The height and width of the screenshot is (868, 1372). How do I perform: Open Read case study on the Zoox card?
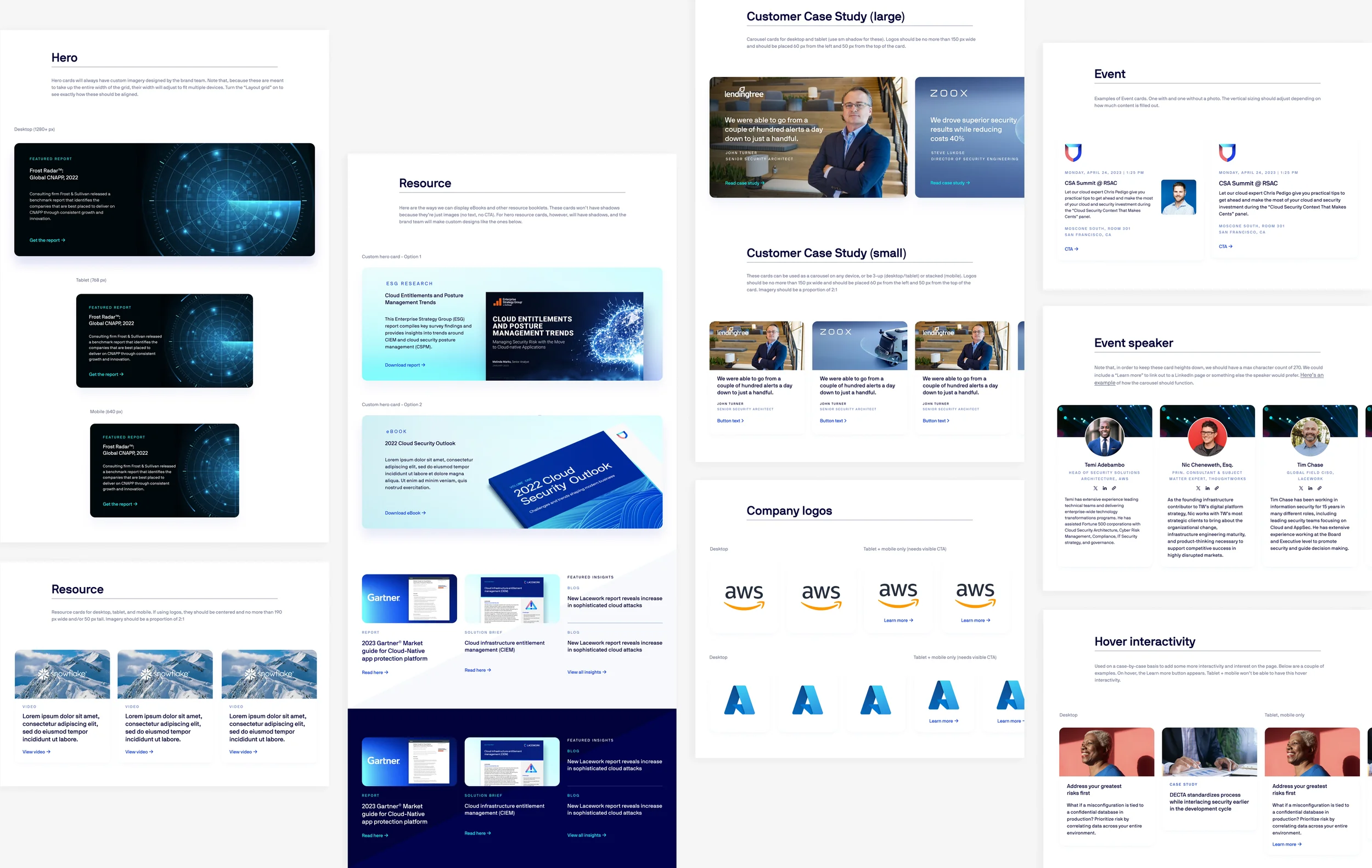(949, 183)
